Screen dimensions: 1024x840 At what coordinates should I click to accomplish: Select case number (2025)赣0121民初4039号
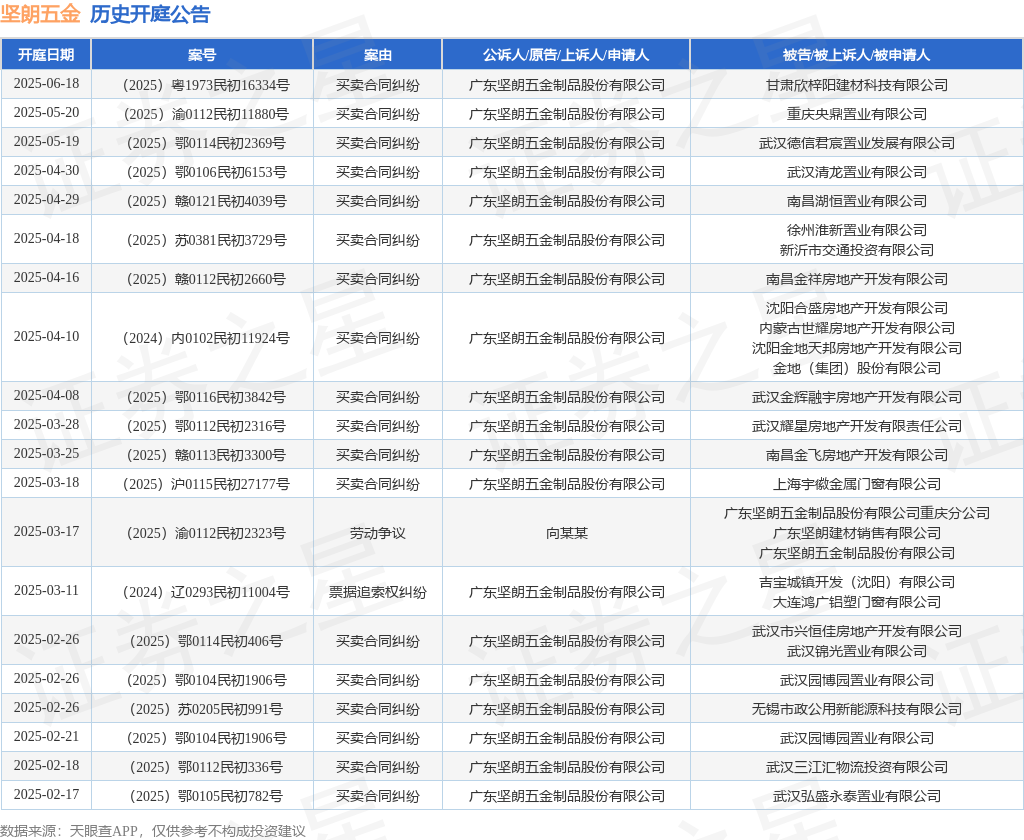pos(206,201)
